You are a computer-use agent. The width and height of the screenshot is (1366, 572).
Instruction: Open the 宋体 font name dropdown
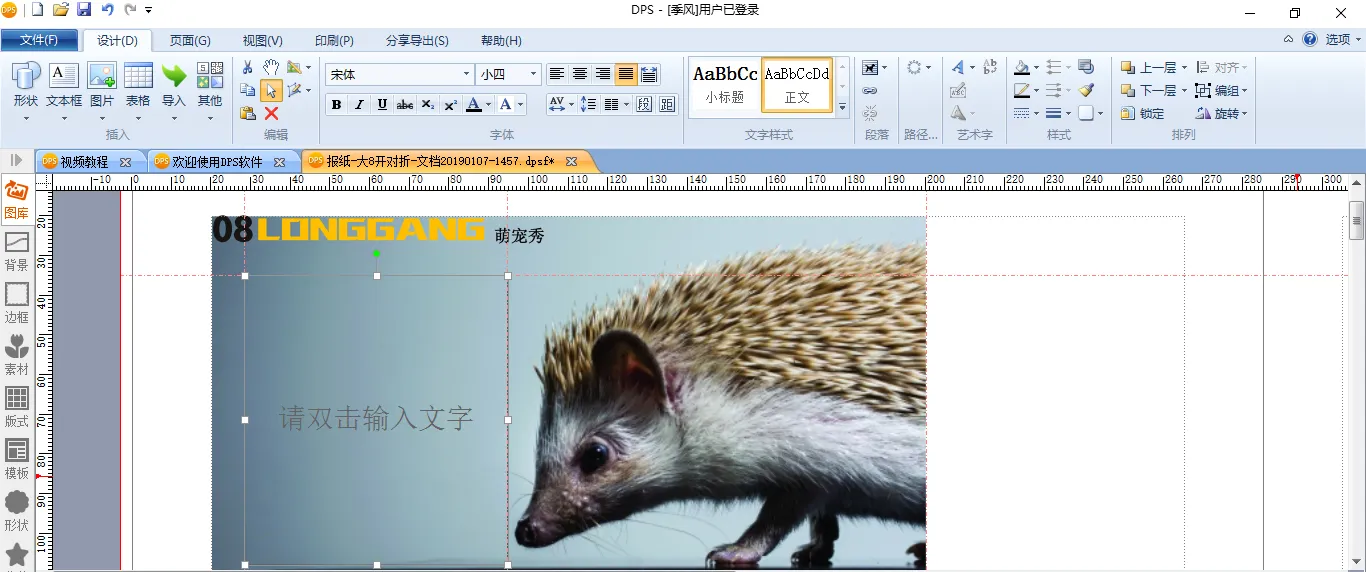(x=466, y=74)
